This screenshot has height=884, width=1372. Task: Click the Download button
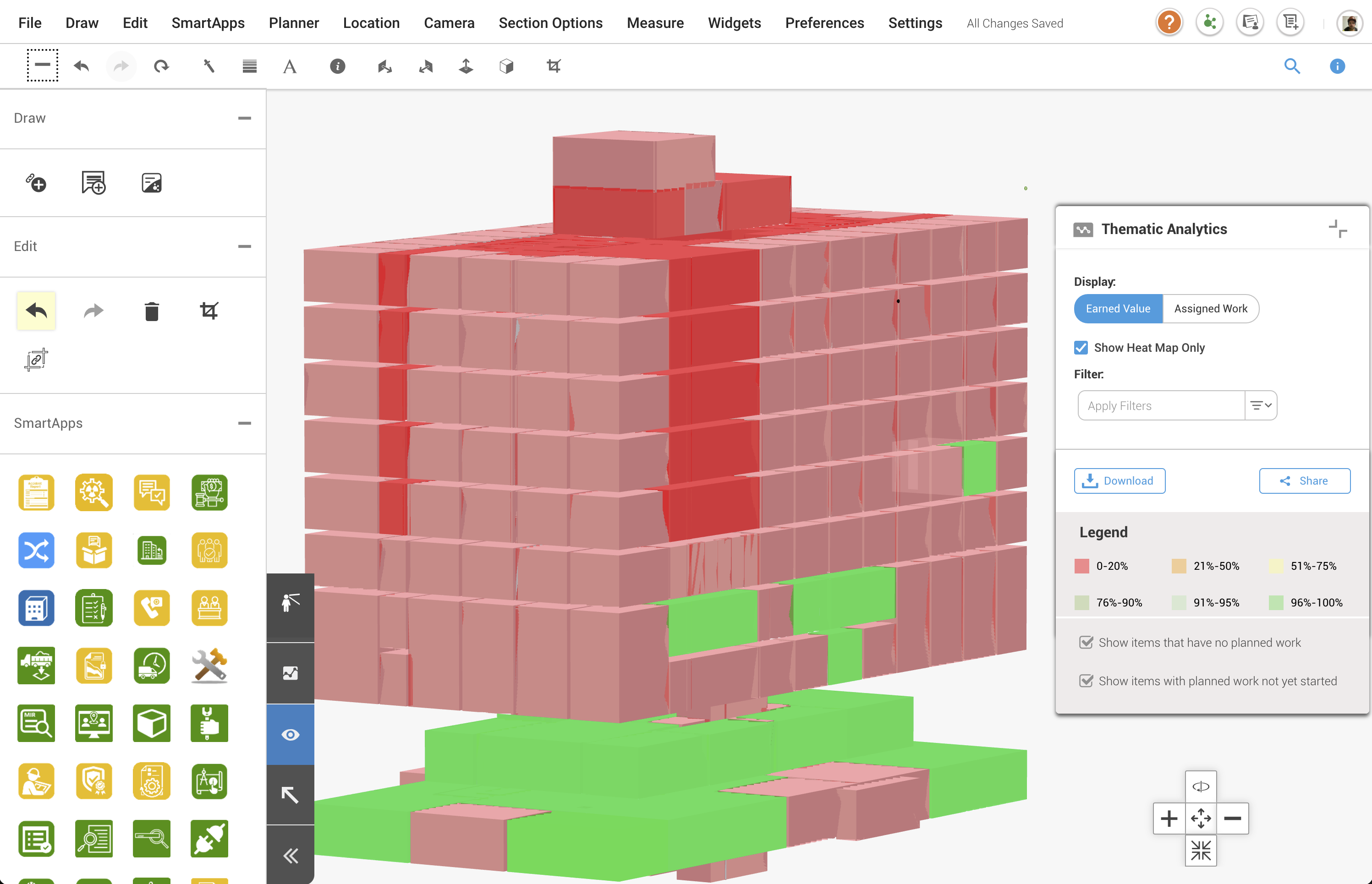tap(1120, 481)
